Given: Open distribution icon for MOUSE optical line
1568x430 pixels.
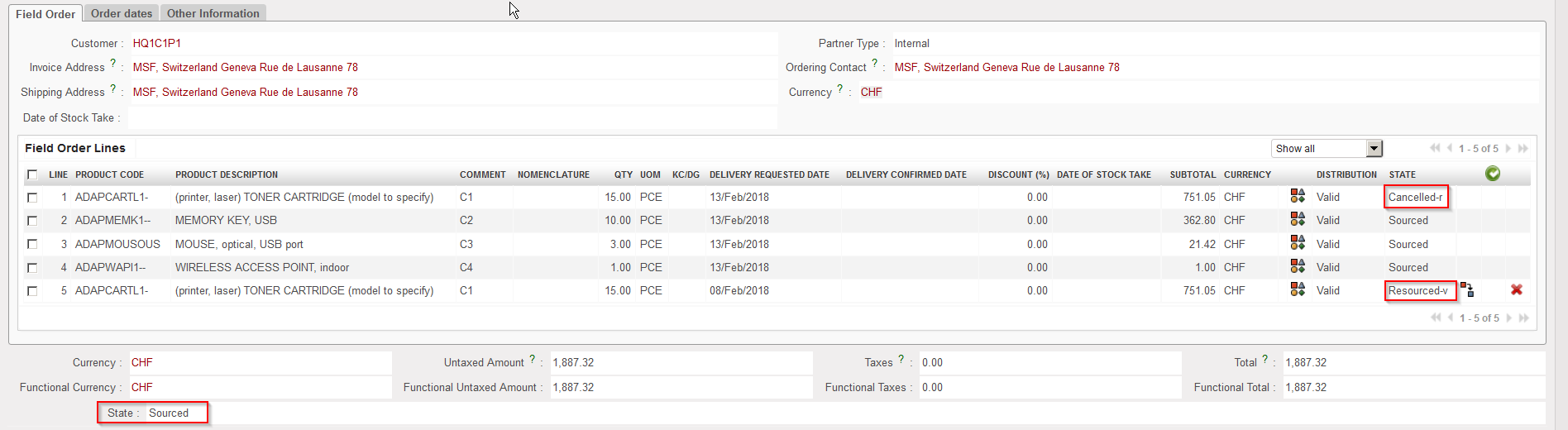Looking at the screenshot, I should [x=1298, y=243].
